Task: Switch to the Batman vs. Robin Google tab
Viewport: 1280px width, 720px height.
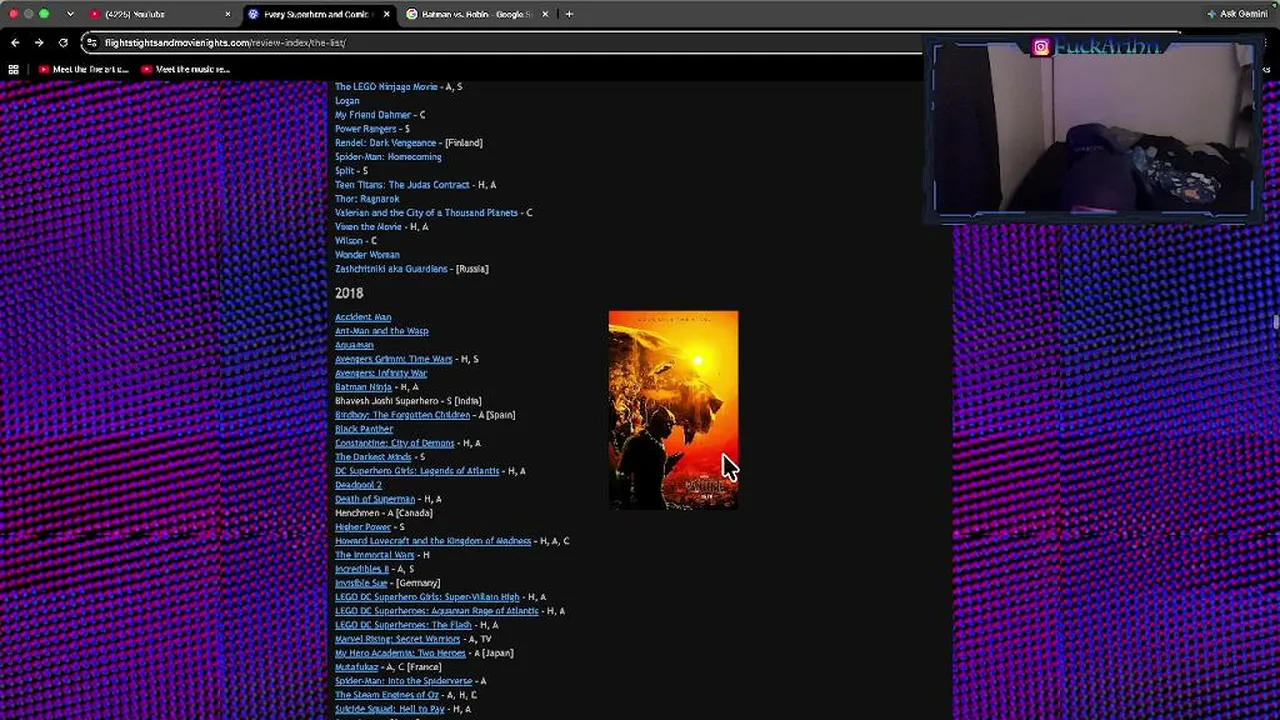Action: pyautogui.click(x=478, y=14)
